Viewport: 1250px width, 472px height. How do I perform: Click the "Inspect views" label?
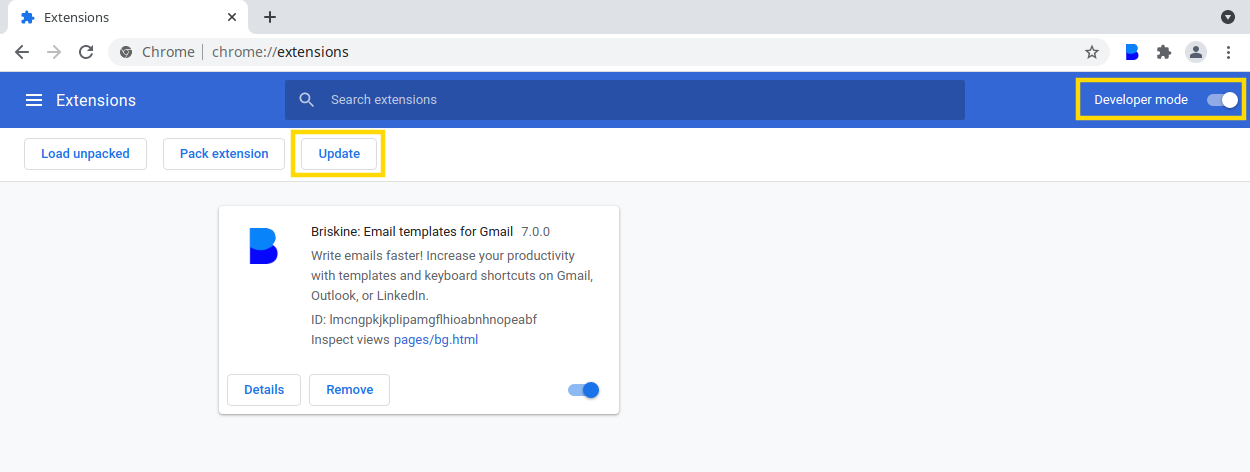tap(350, 340)
